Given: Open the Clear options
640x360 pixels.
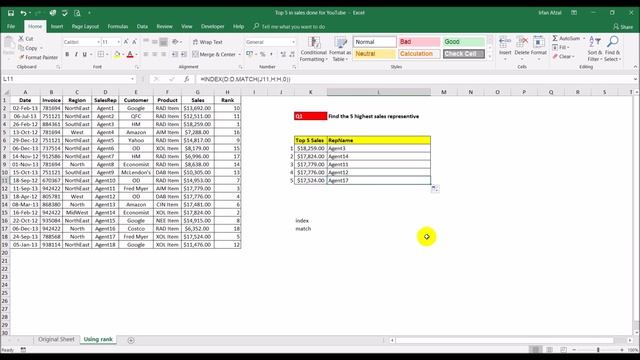Looking at the screenshot, I should [x=564, y=56].
